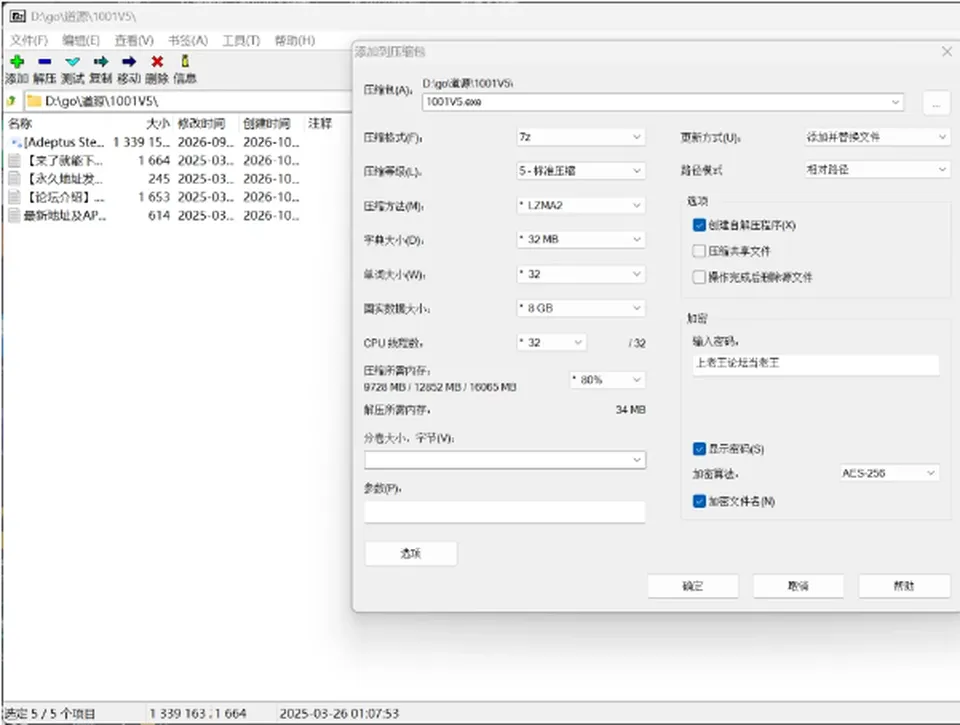Confirm the dialog with the 确定 button
Image resolution: width=960 pixels, height=725 pixels.
[693, 586]
